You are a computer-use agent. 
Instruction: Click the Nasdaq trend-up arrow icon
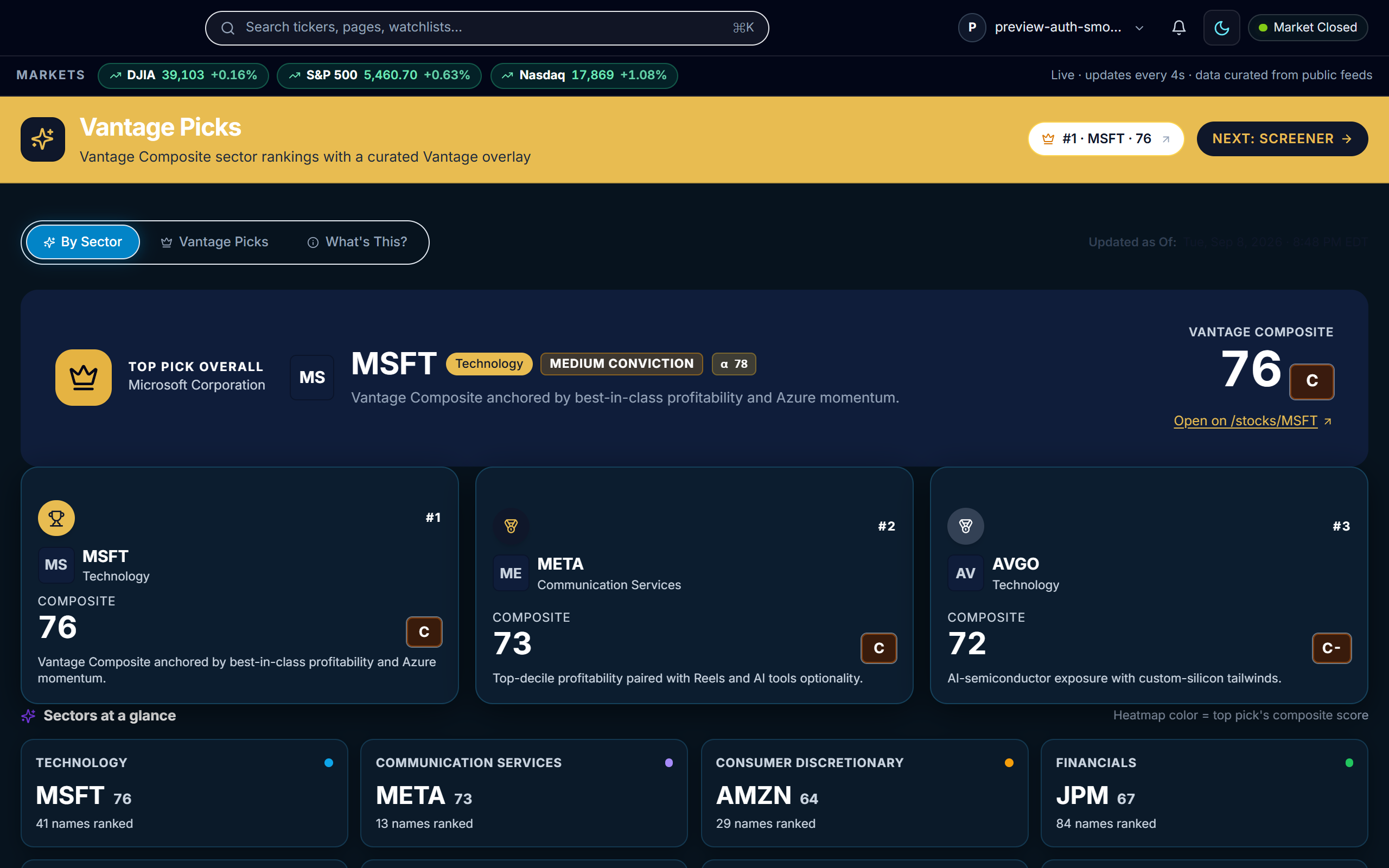pyautogui.click(x=507, y=75)
